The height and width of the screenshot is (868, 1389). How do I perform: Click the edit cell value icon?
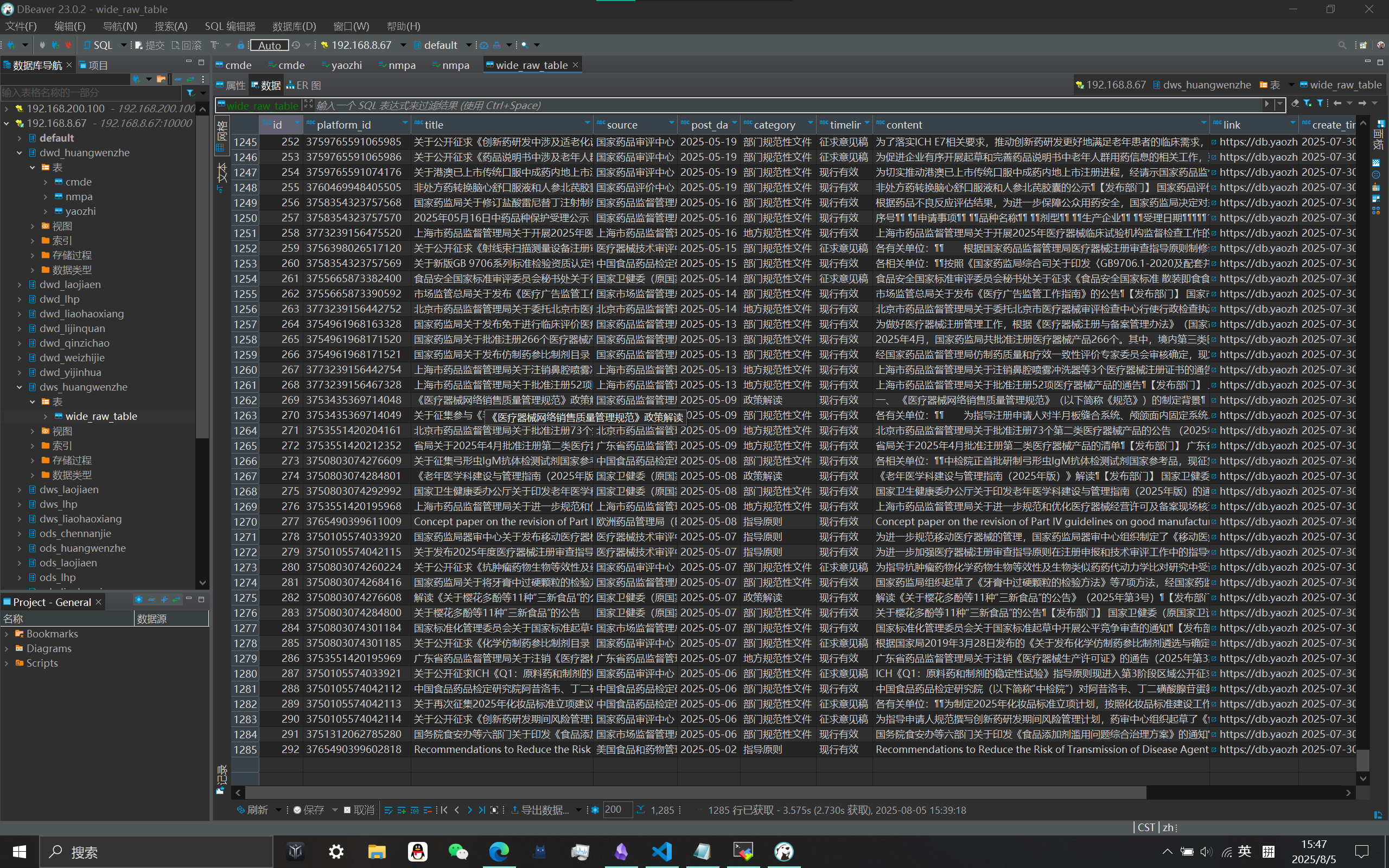click(x=388, y=810)
